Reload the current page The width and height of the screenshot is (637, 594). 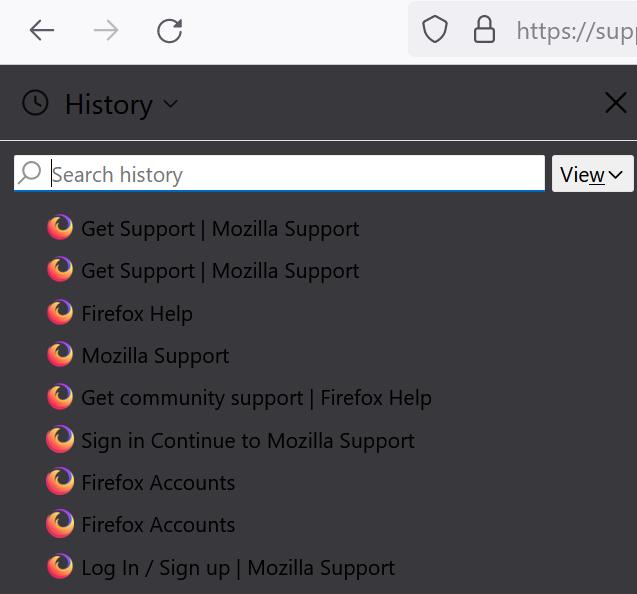click(170, 30)
